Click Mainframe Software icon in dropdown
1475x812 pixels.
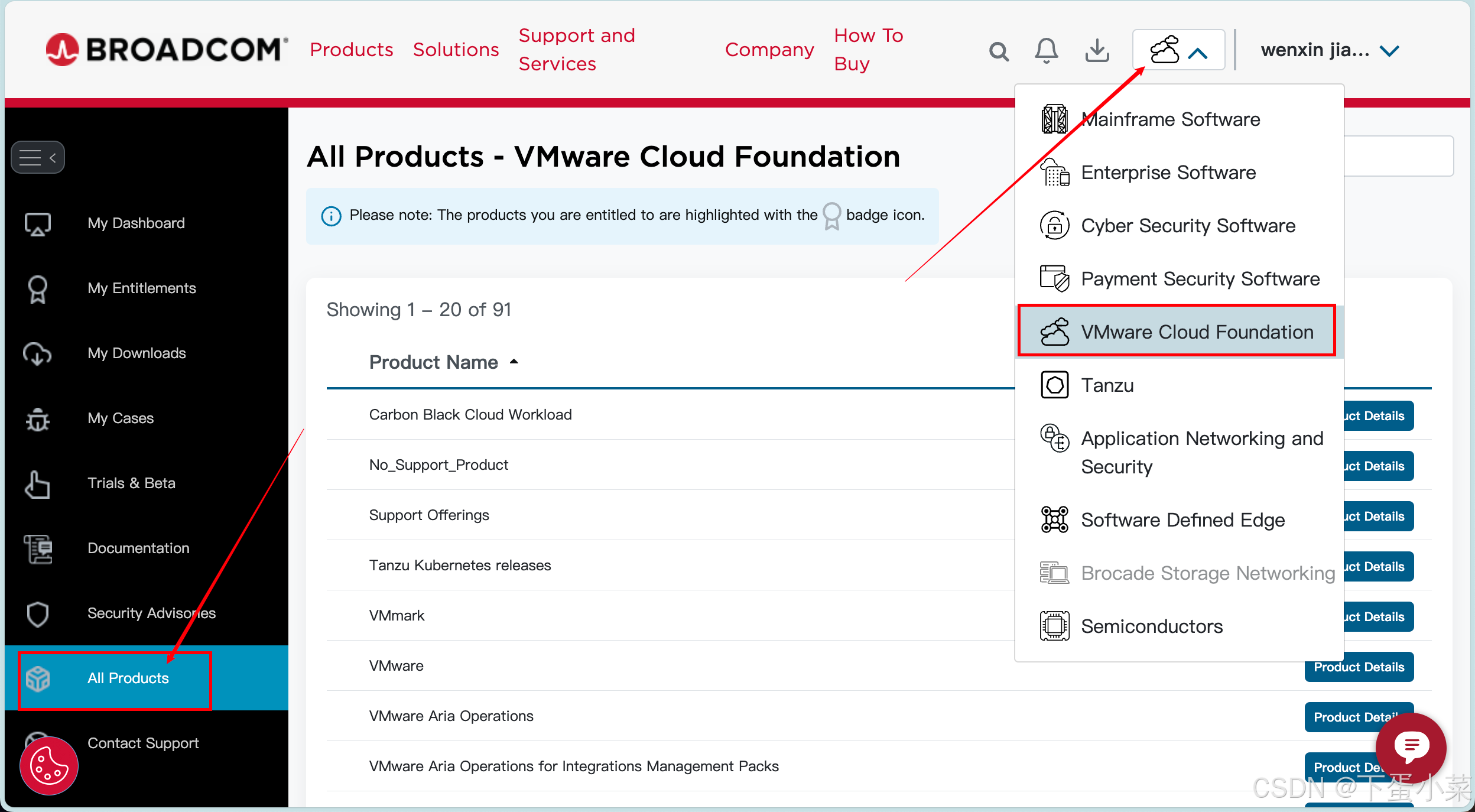[1055, 119]
